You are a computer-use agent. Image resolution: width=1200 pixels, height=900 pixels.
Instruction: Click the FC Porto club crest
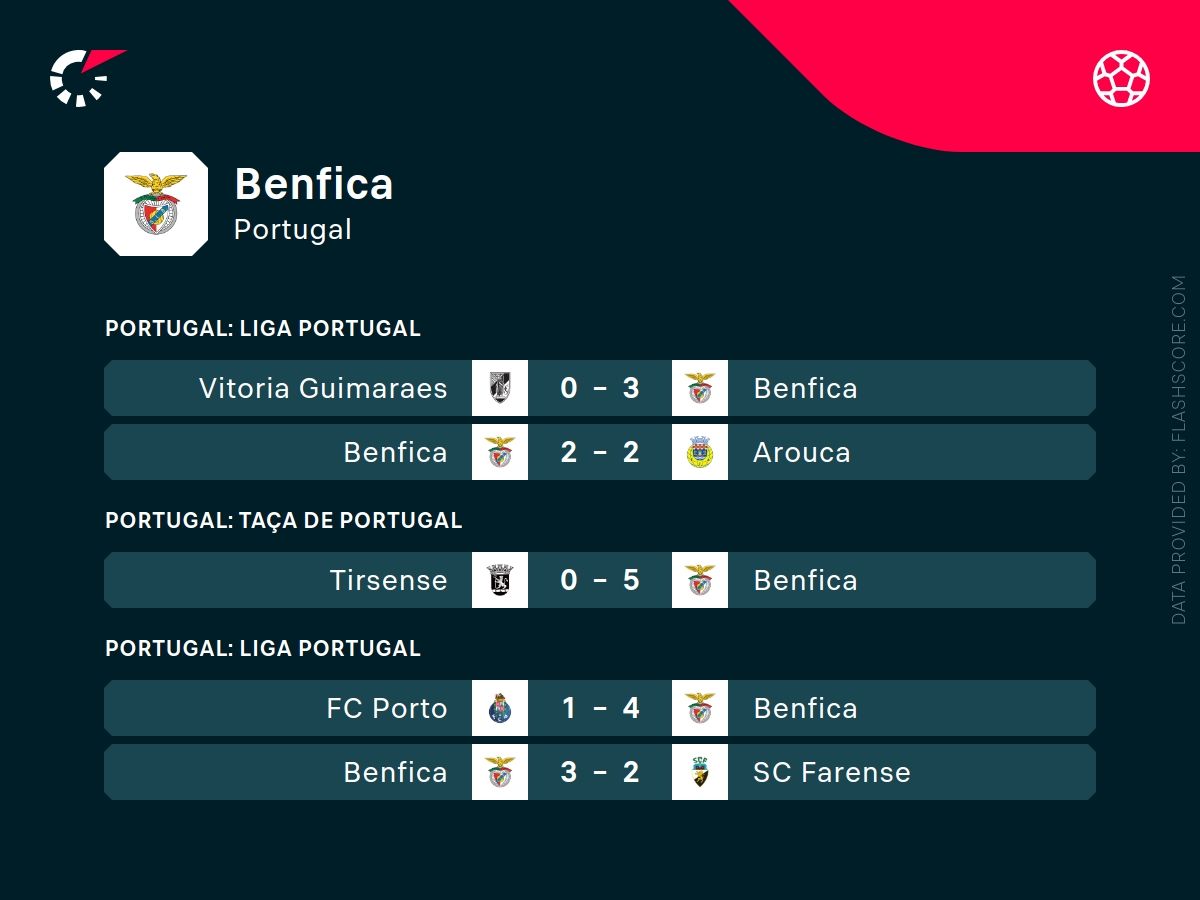click(x=500, y=708)
